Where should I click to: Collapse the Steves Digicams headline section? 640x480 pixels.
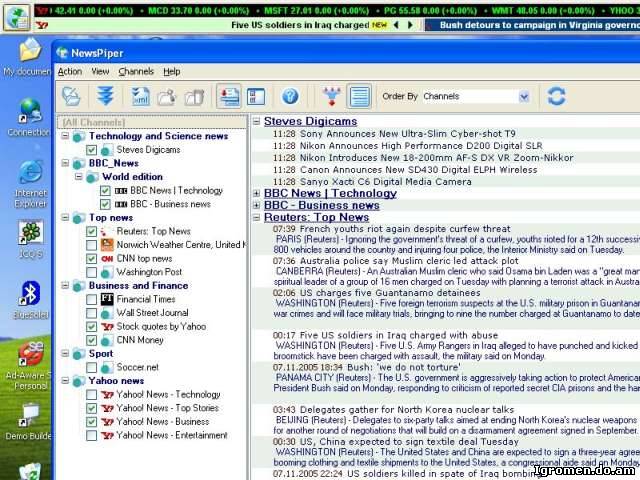[x=256, y=121]
